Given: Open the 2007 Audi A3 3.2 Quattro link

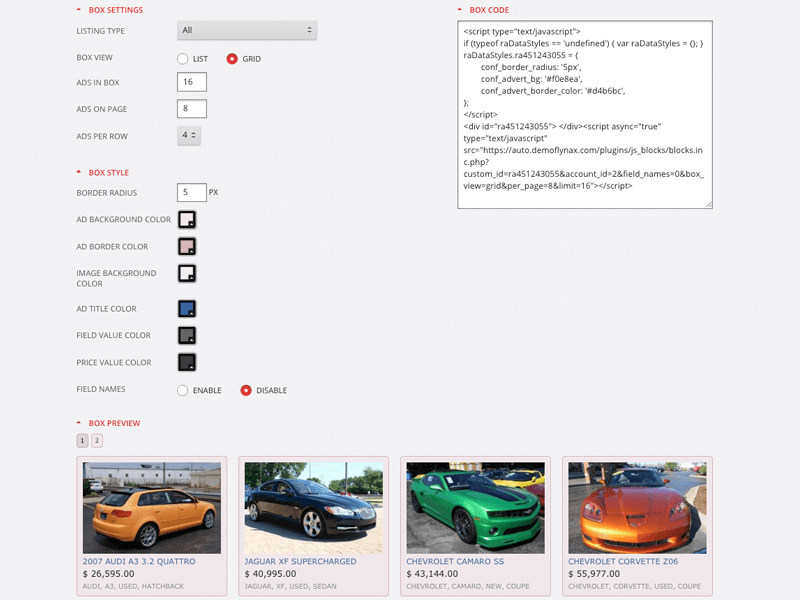Looking at the screenshot, I should pos(139,561).
